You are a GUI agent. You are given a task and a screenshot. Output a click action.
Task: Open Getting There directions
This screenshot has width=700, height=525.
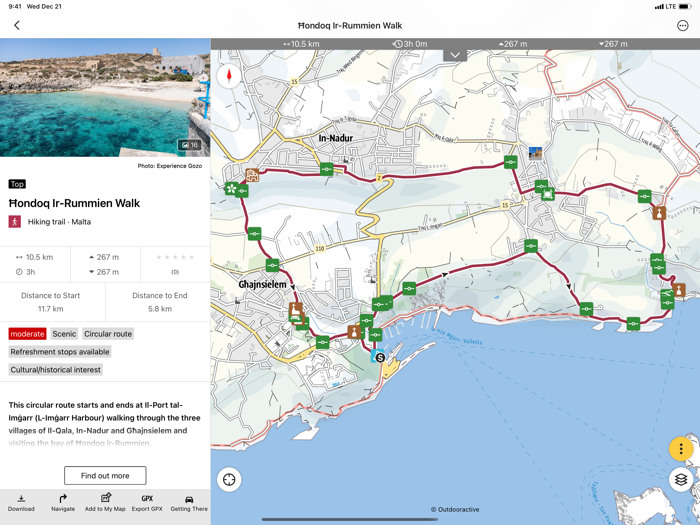pyautogui.click(x=189, y=503)
